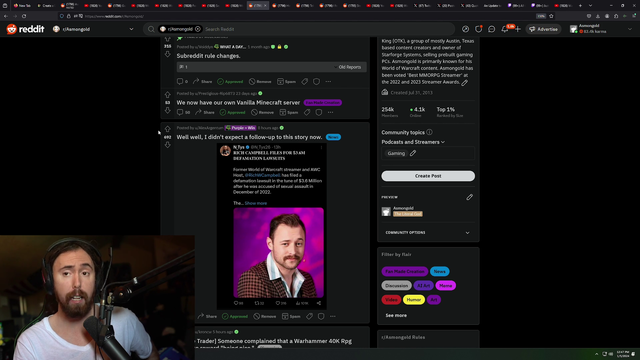Open the notifications bell icon
Viewport: 640px width, 360px height.
point(505,29)
